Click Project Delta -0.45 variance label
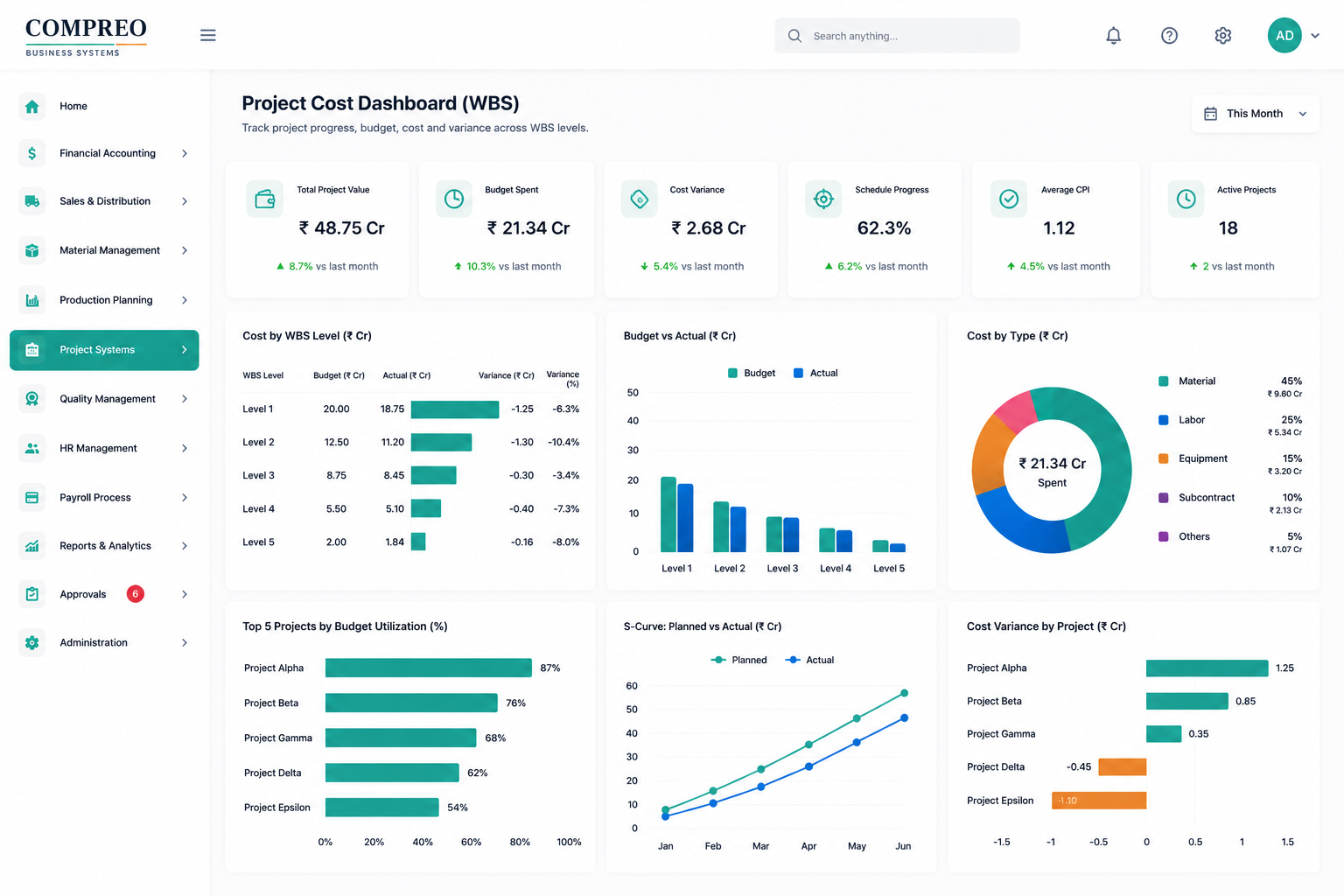This screenshot has height=896, width=1344. click(1079, 767)
